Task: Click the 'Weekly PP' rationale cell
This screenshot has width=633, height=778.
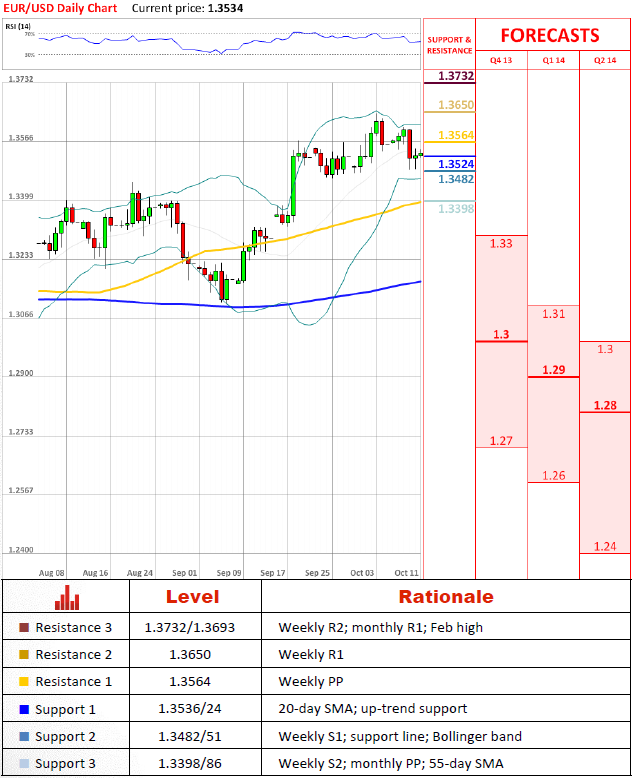Action: (311, 682)
